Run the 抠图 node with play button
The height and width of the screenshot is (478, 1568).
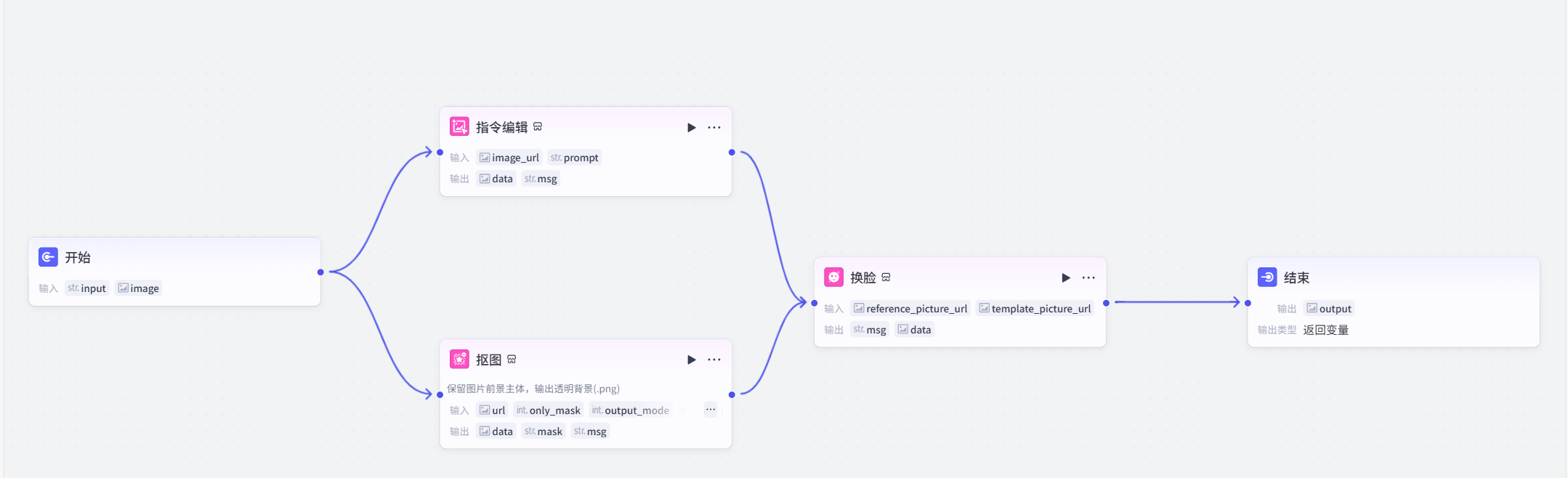[691, 360]
